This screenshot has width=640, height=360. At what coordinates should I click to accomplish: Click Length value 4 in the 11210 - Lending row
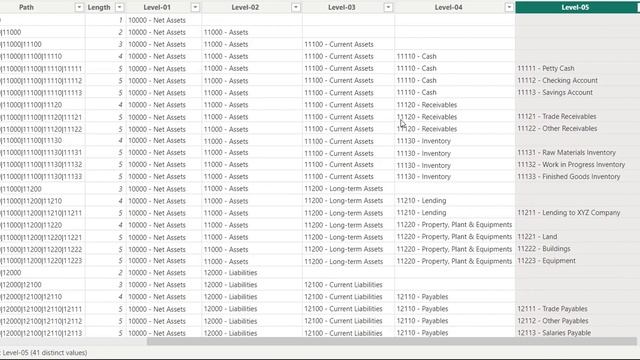click(x=120, y=201)
